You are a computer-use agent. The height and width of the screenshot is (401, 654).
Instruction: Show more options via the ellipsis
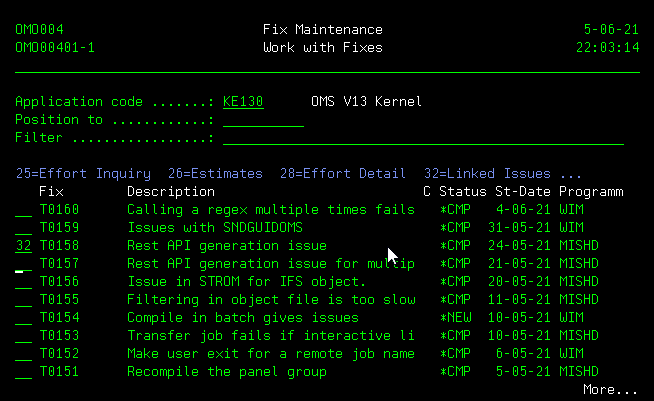click(x=571, y=173)
